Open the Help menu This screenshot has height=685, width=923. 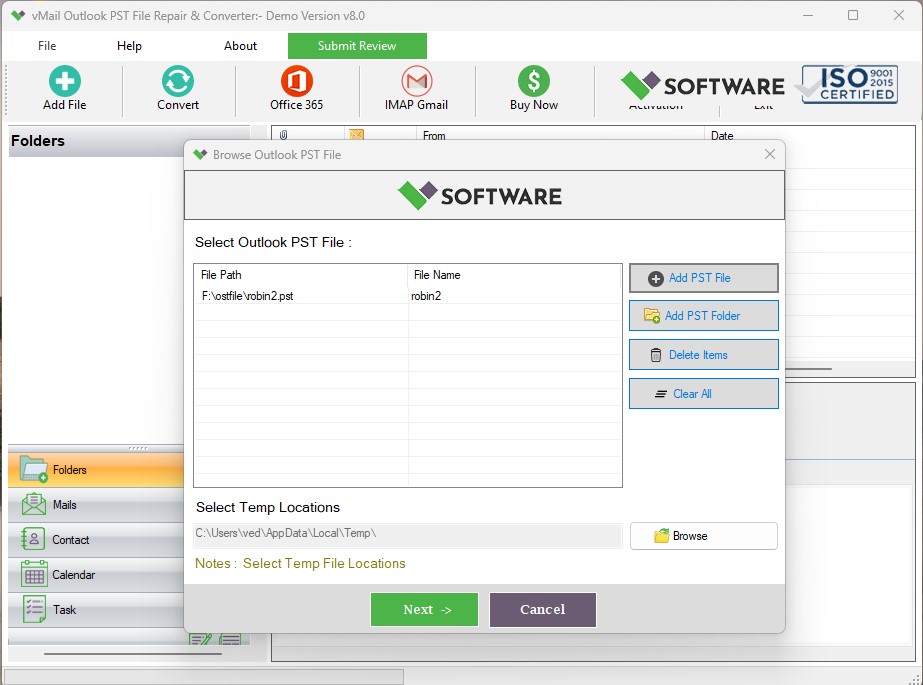pyautogui.click(x=129, y=45)
